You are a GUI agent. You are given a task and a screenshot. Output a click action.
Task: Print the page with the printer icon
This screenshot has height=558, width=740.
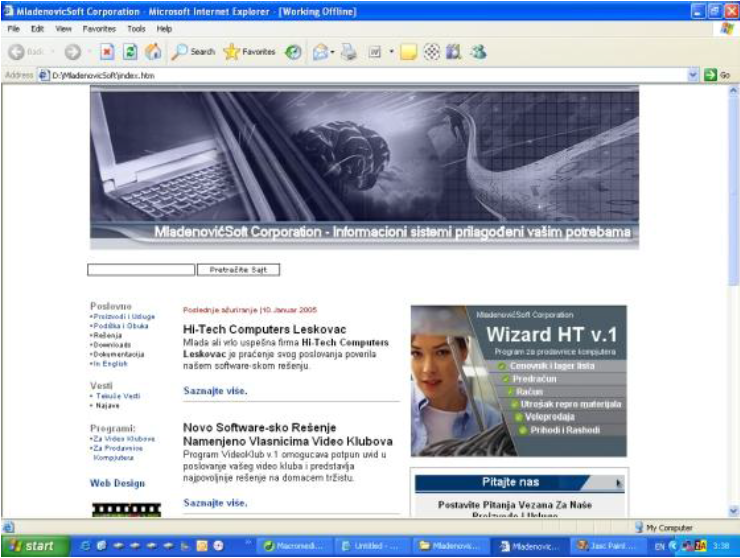[349, 52]
